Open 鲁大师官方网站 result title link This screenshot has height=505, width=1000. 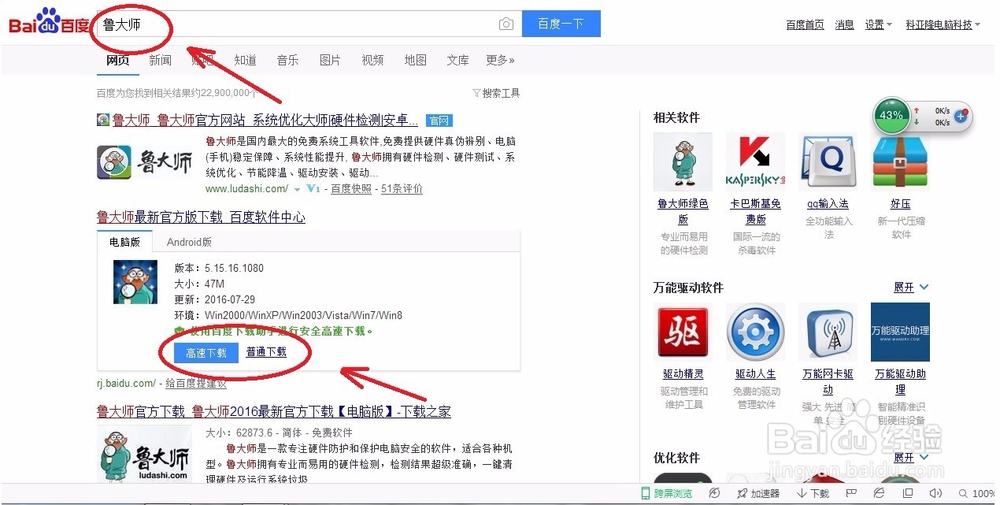[x=265, y=120]
